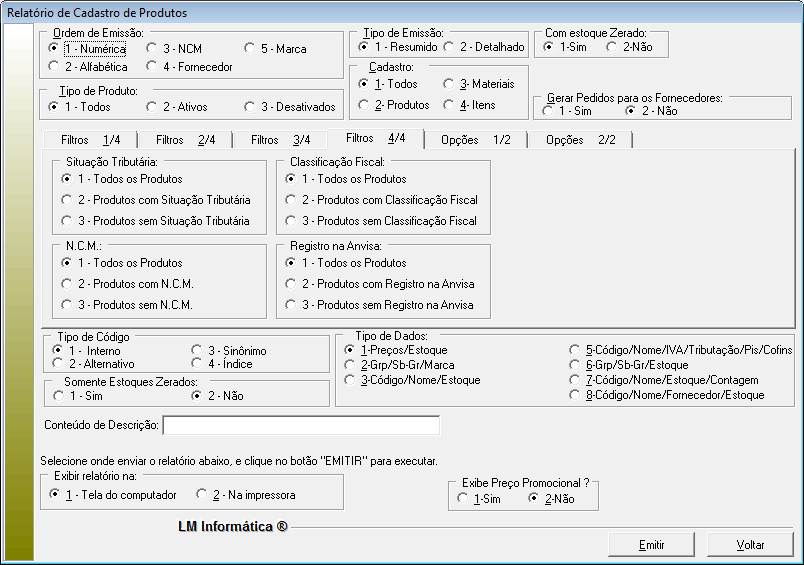Open the Opções 2/2 tab
Screen dimensions: 804x565
580,140
